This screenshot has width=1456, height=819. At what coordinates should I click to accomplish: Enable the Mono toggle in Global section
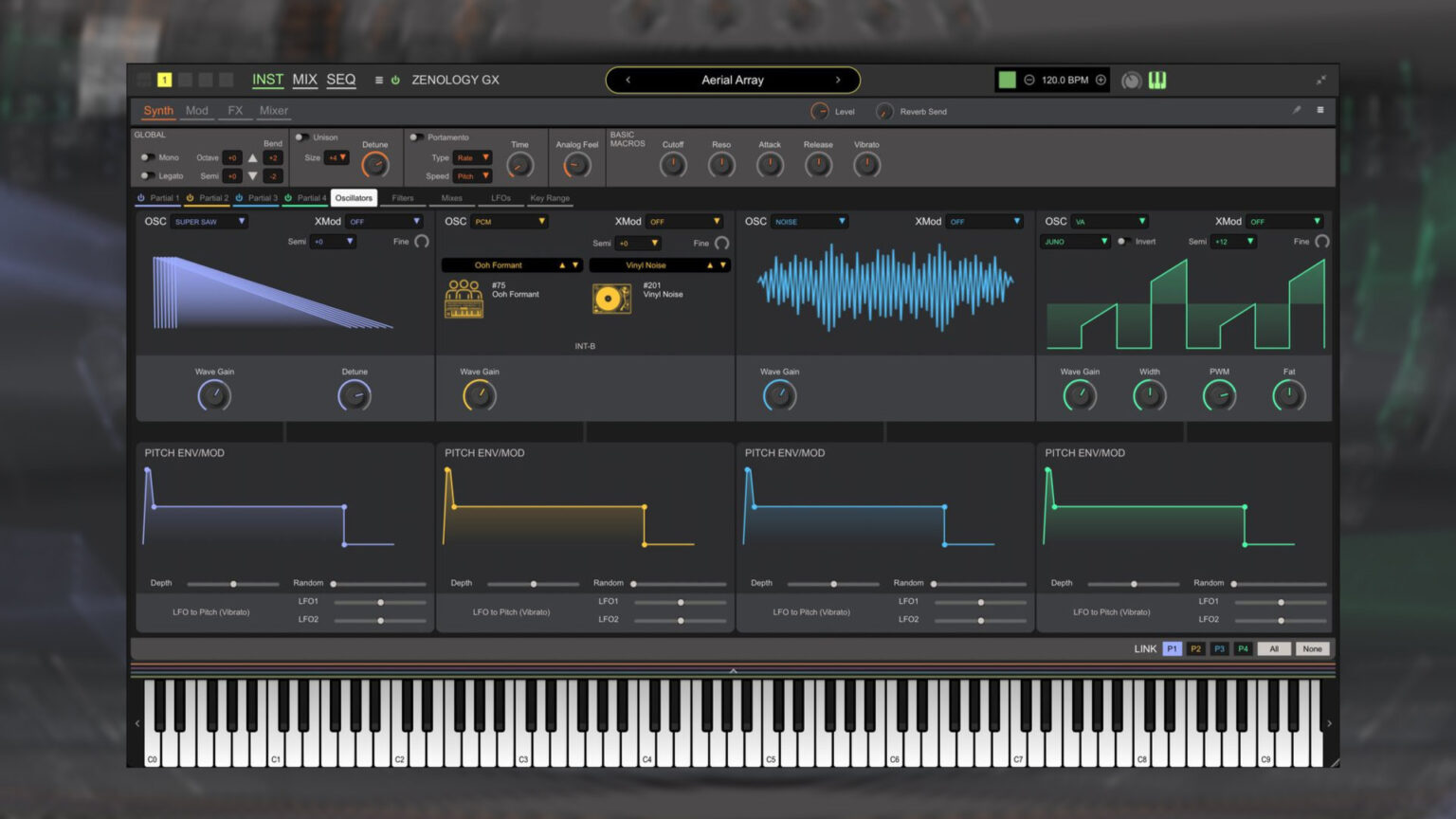click(149, 158)
